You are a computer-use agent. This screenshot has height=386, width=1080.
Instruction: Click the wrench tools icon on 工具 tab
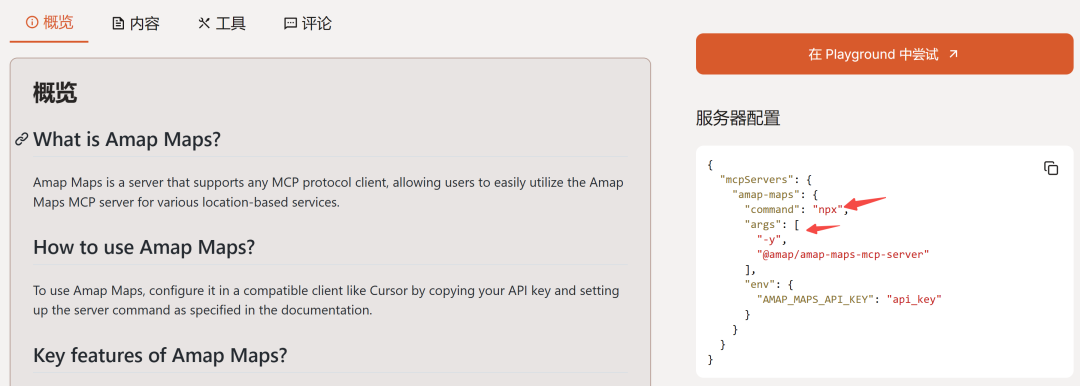coord(204,24)
